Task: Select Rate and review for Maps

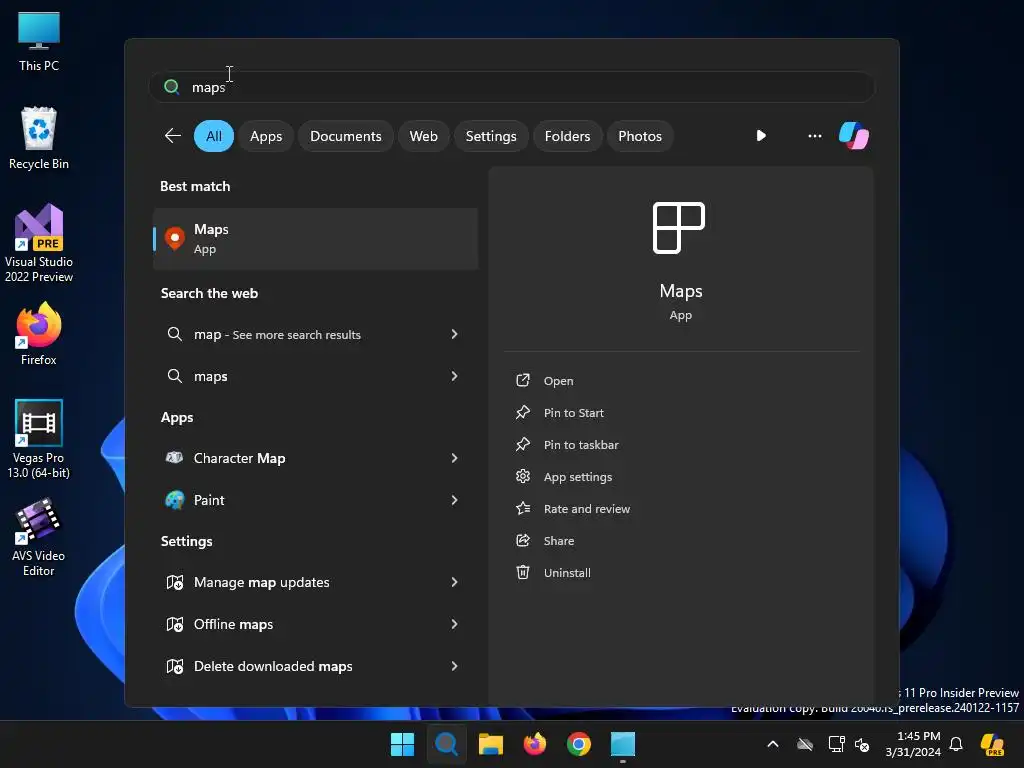Action: click(x=586, y=509)
